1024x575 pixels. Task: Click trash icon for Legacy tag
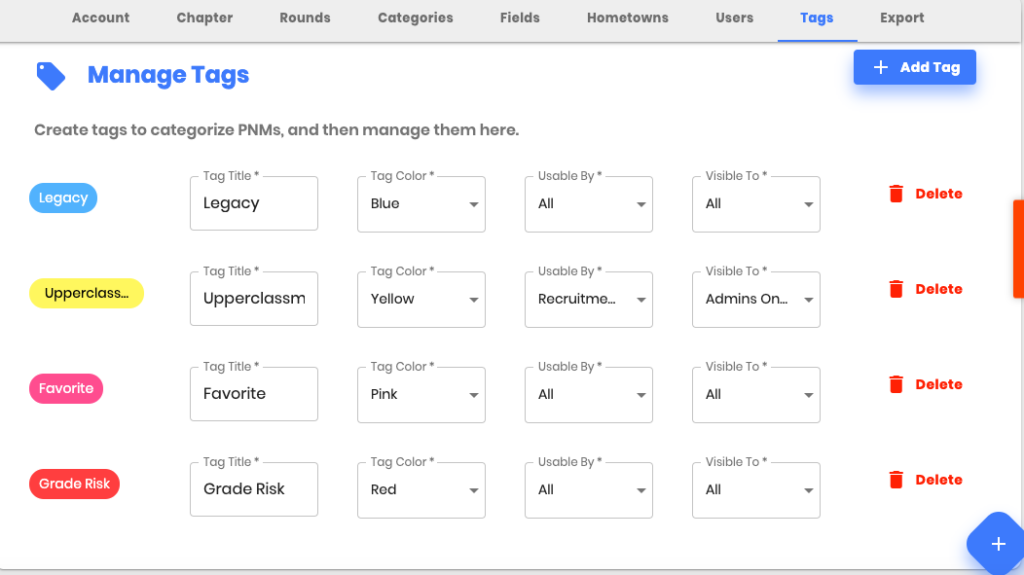click(896, 193)
